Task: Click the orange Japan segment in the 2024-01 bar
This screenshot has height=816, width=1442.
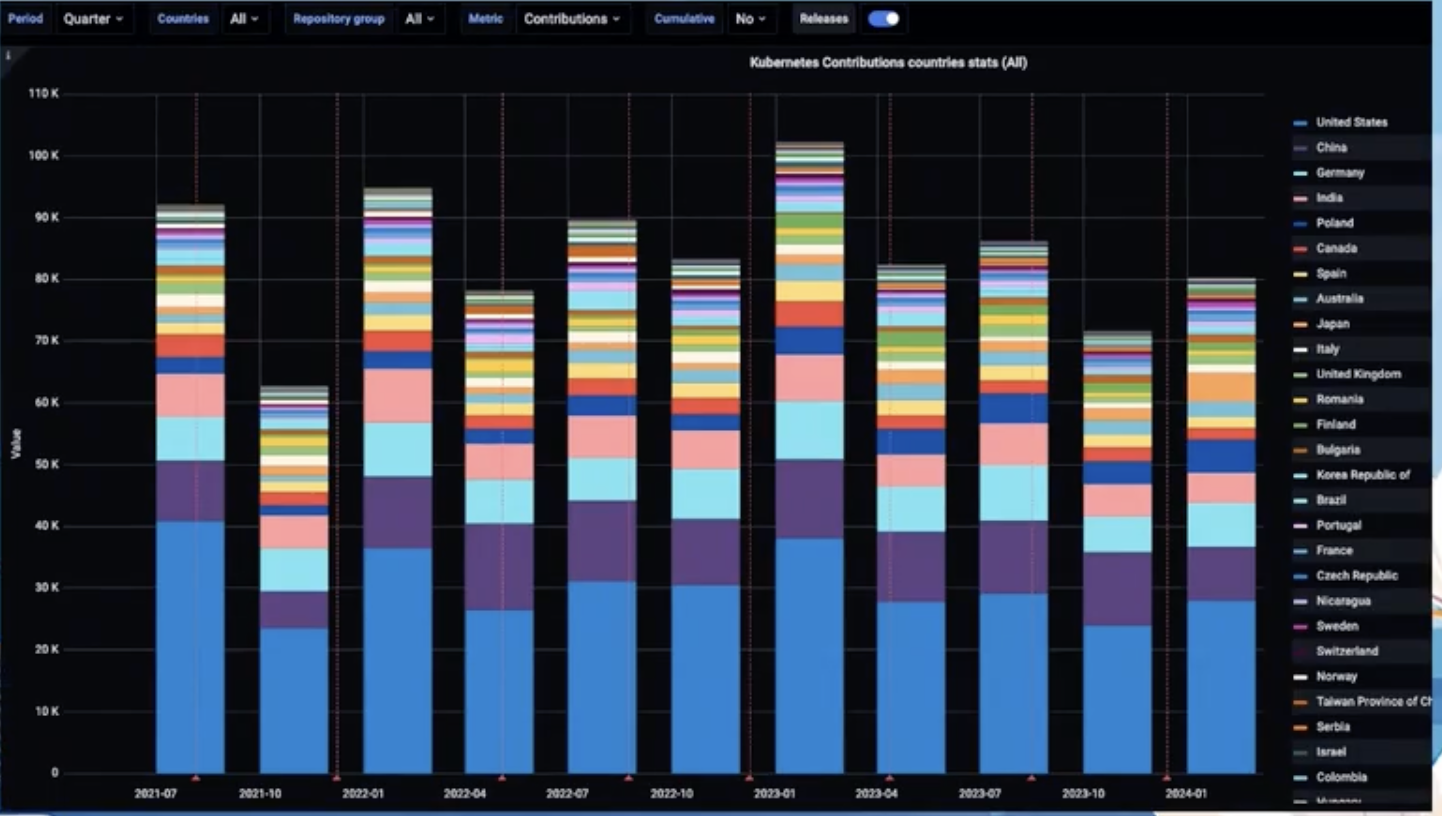Action: 1221,387
